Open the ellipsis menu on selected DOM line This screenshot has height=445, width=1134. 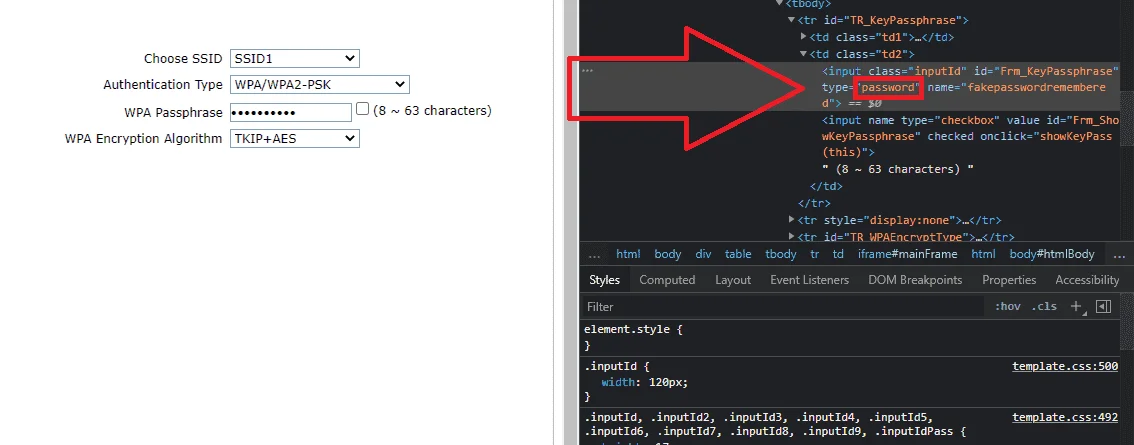coord(587,71)
